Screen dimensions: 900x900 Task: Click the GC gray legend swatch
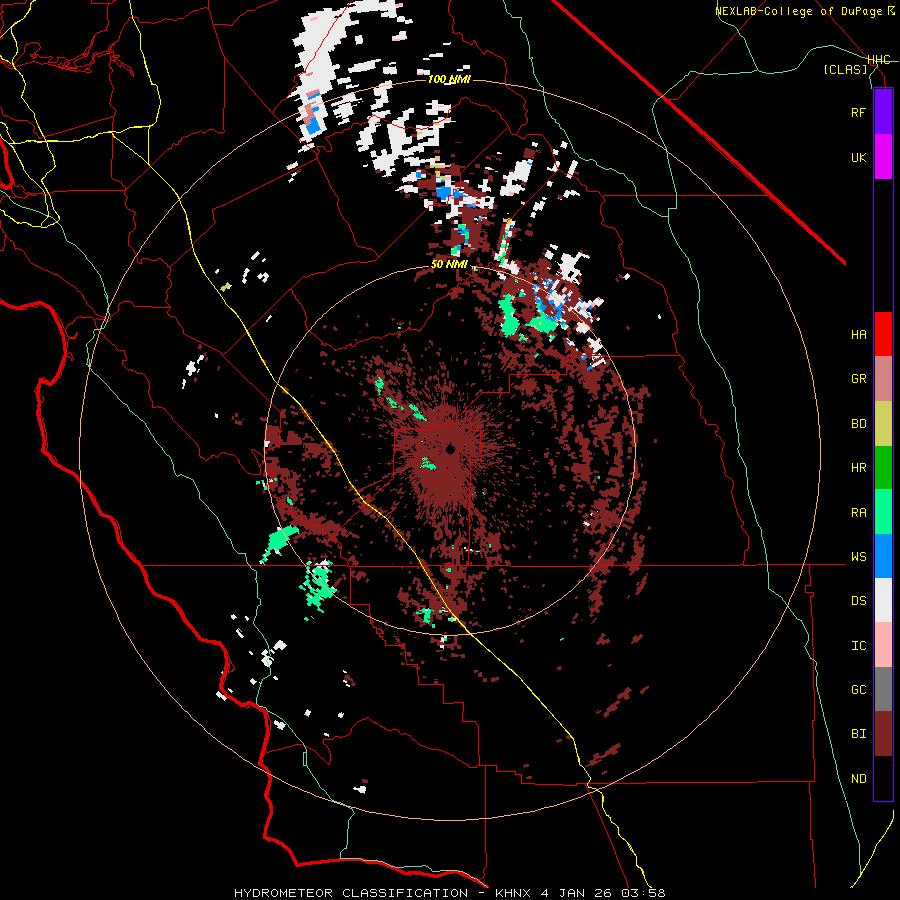[x=883, y=689]
